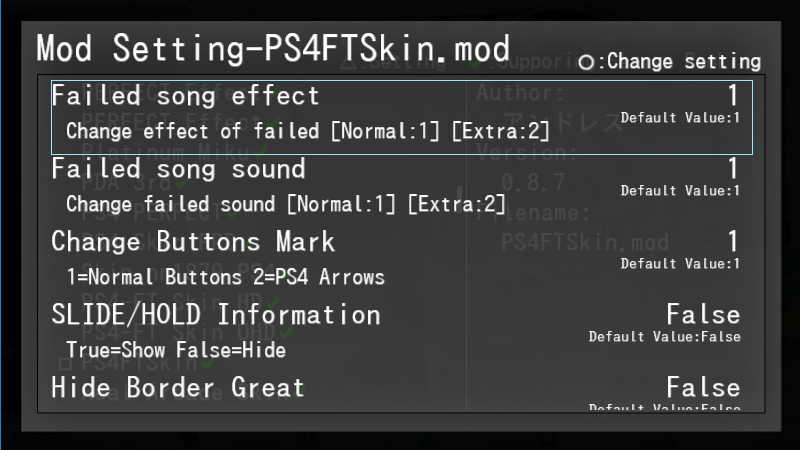Select the Failed song effect setting
Viewport: 800px width, 450px height.
point(185,96)
